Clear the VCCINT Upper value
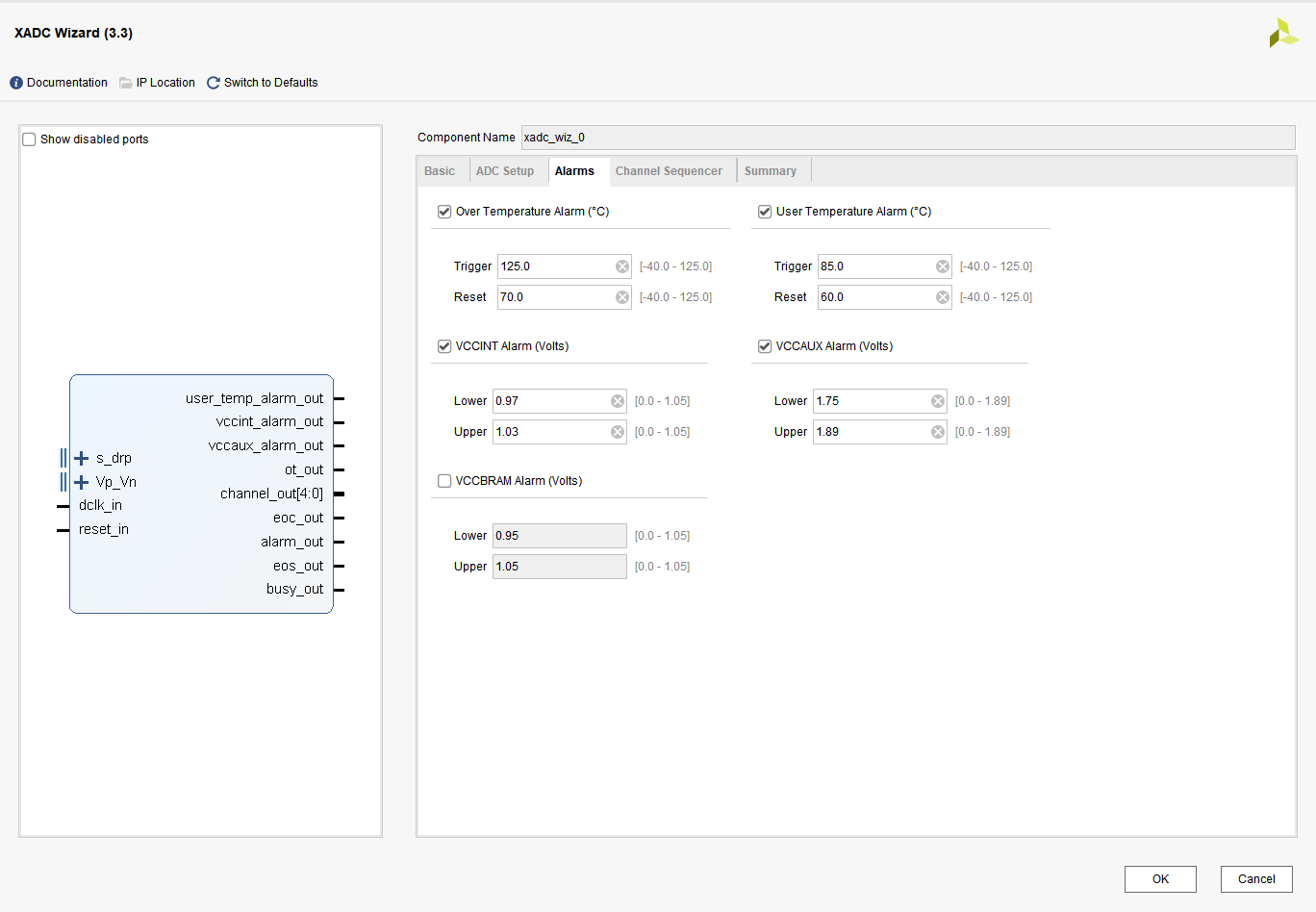Image resolution: width=1316 pixels, height=912 pixels. click(x=618, y=432)
